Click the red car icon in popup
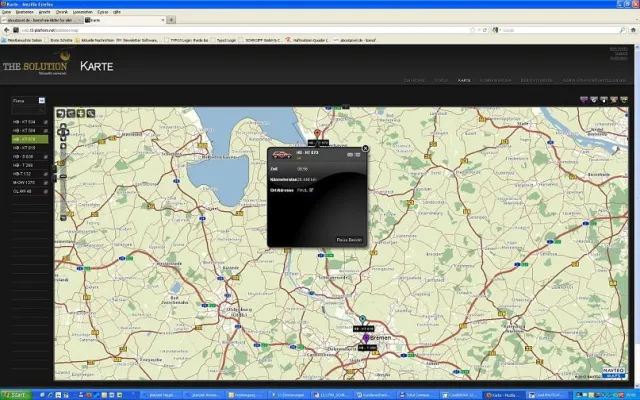Screen dimensions: 640x400 [282, 155]
